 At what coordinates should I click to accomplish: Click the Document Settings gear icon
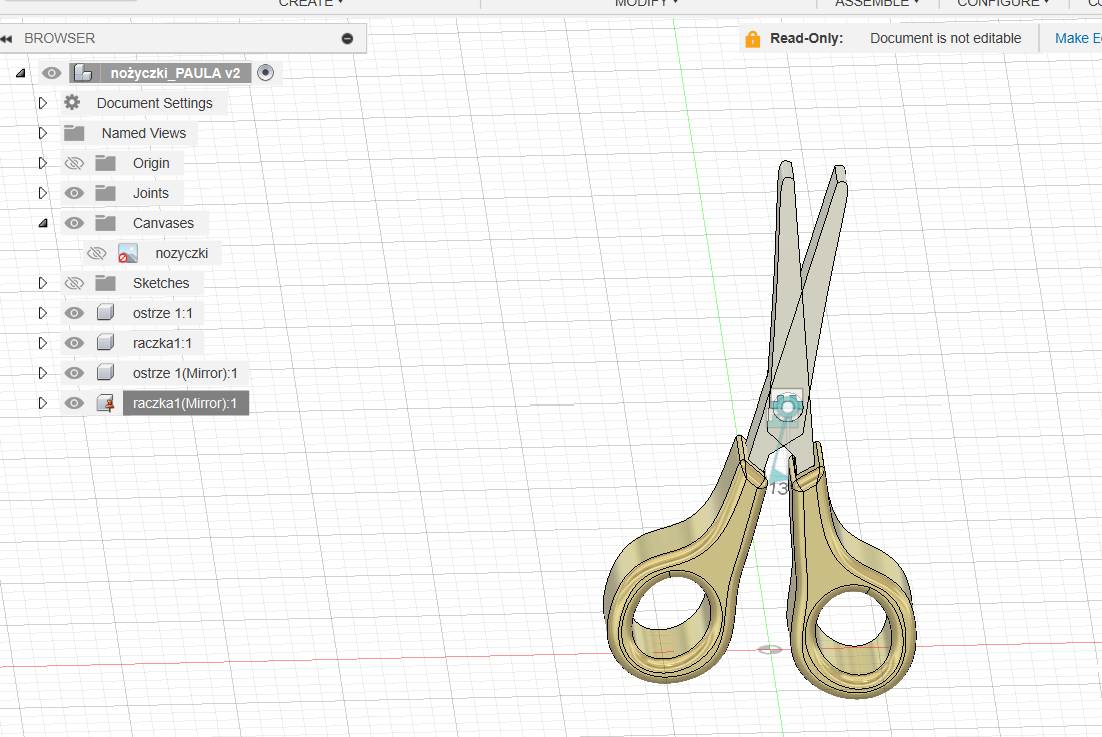(72, 103)
